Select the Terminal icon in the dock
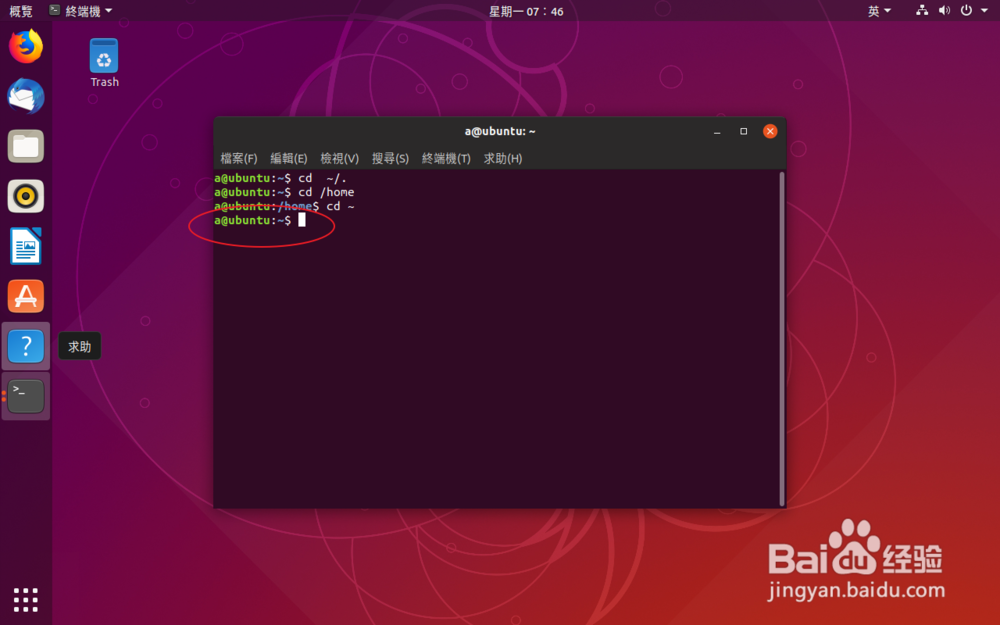The image size is (1000, 625). click(x=26, y=396)
